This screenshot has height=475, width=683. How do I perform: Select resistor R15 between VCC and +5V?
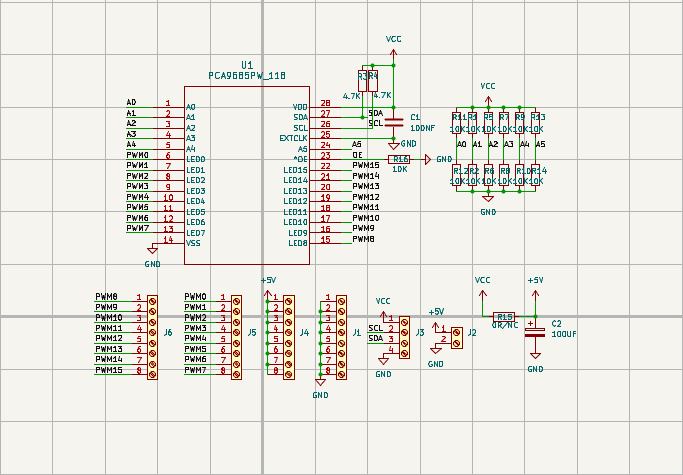point(504,316)
